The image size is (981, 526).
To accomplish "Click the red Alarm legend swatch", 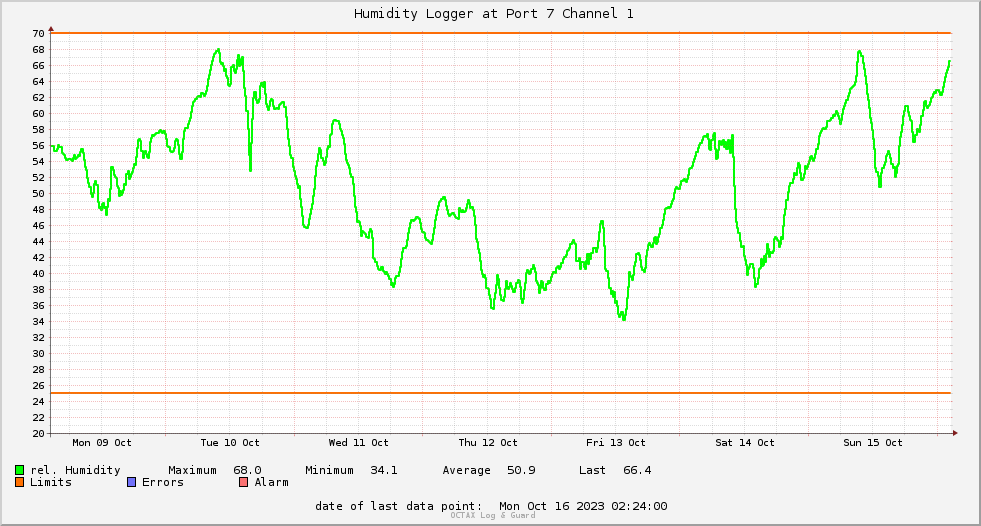I will (x=243, y=482).
